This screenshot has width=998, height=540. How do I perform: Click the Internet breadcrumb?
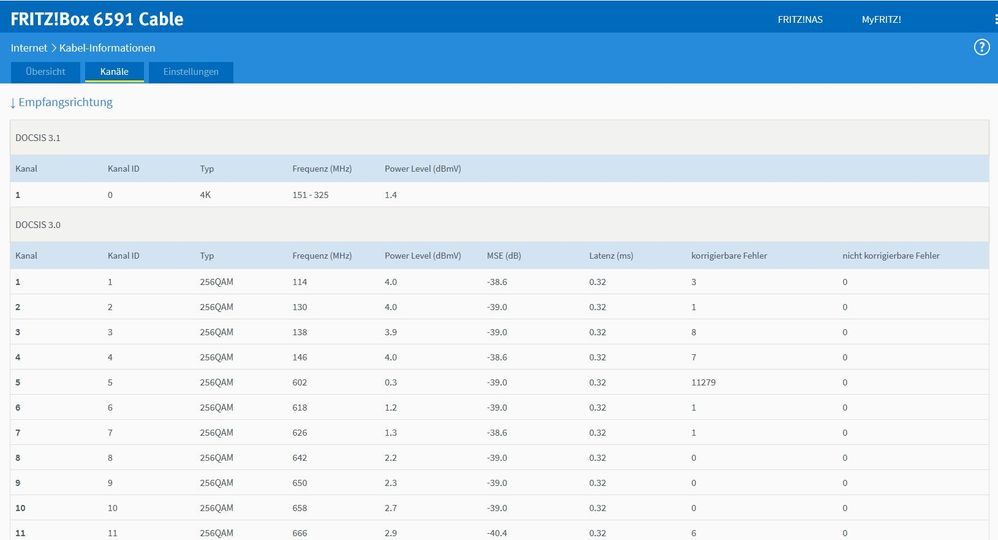pos(30,48)
